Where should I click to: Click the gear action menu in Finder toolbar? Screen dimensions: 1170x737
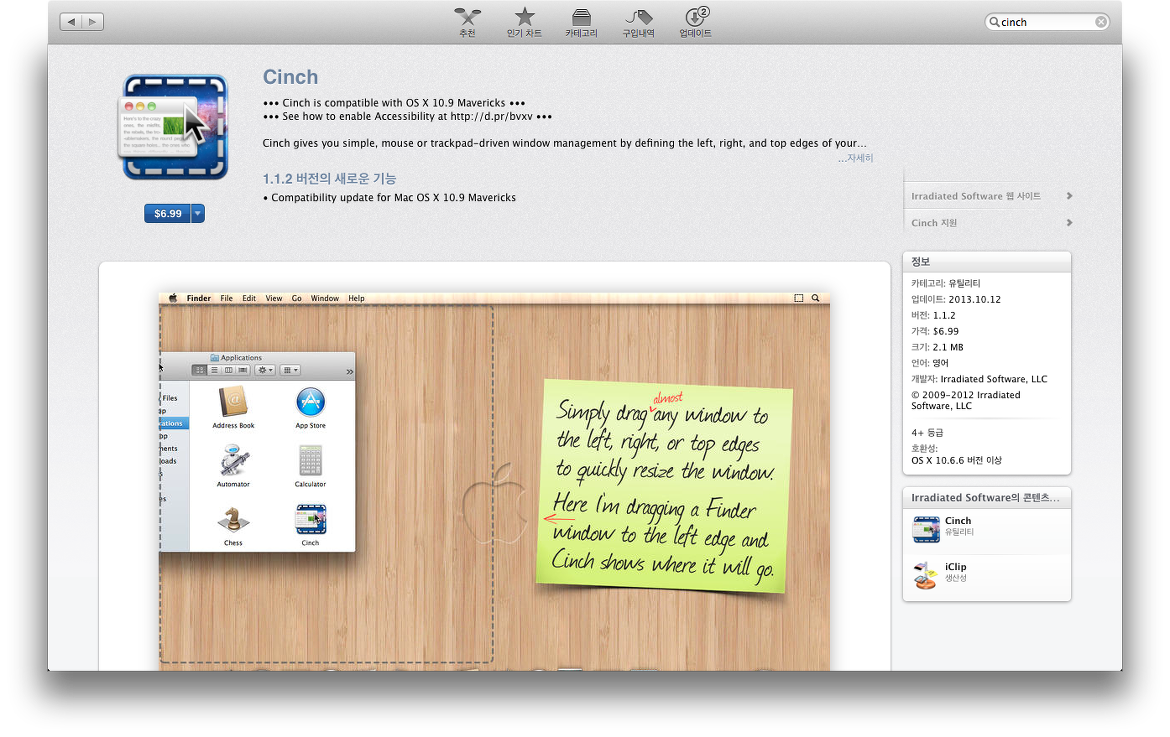coord(265,370)
